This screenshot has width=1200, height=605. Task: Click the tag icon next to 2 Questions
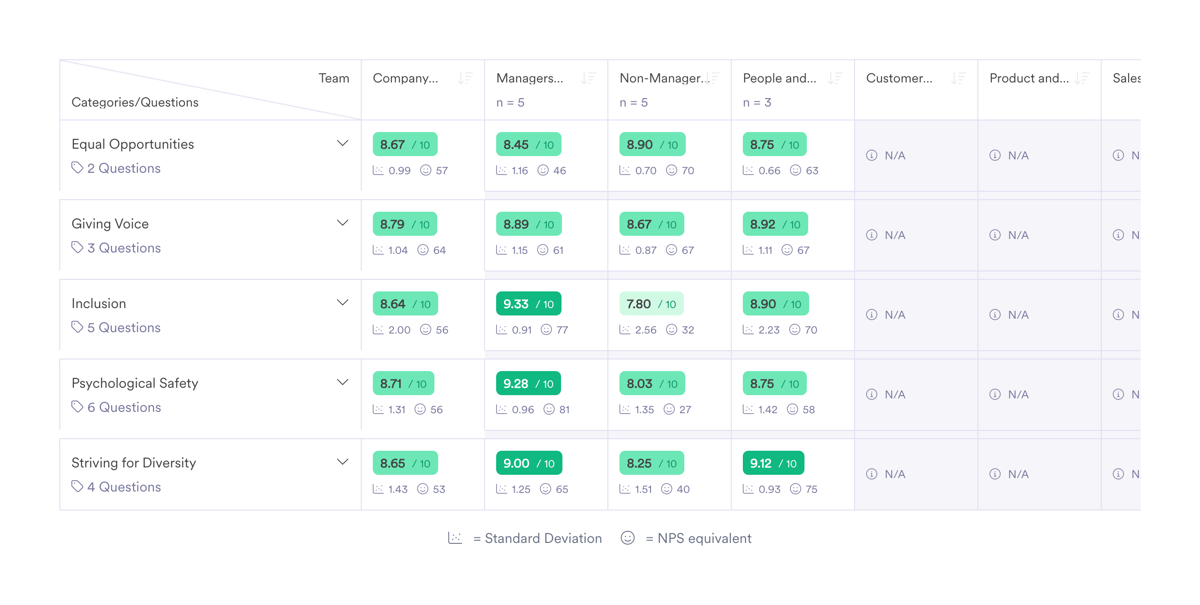(77, 167)
